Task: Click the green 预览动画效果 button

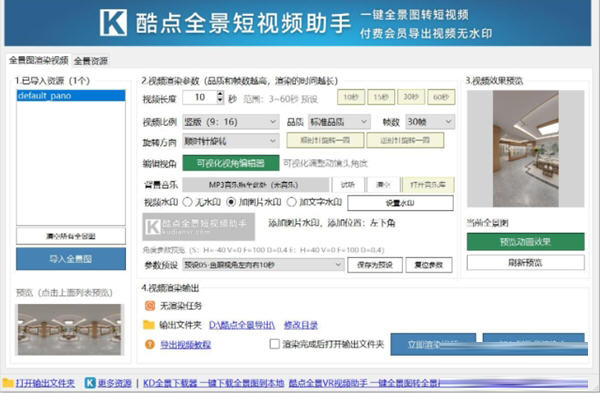Action: [x=525, y=241]
